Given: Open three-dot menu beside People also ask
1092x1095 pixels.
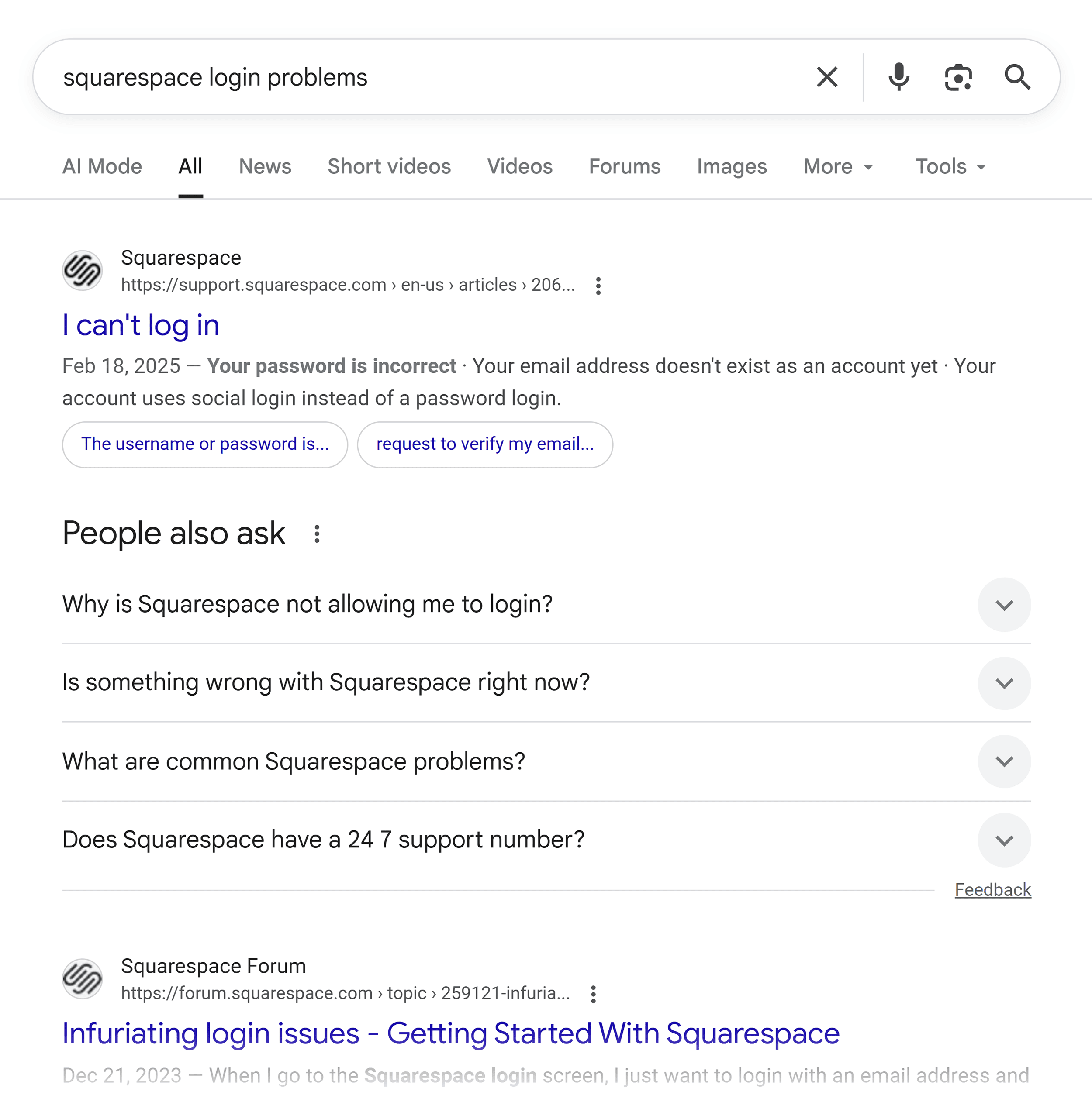Looking at the screenshot, I should coord(317,534).
